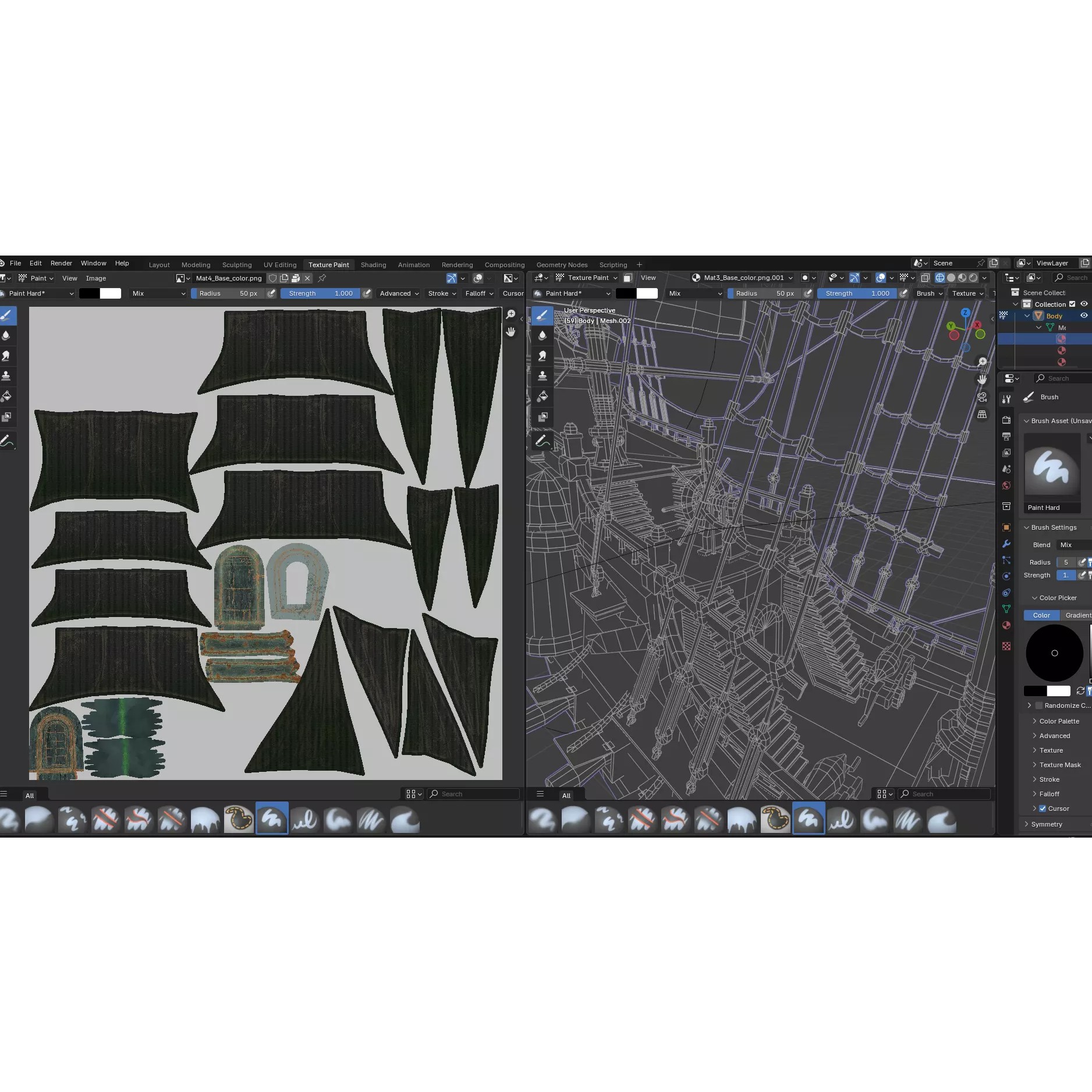
Task: Open the Mix blend dropdown in image editor
Action: (158, 293)
